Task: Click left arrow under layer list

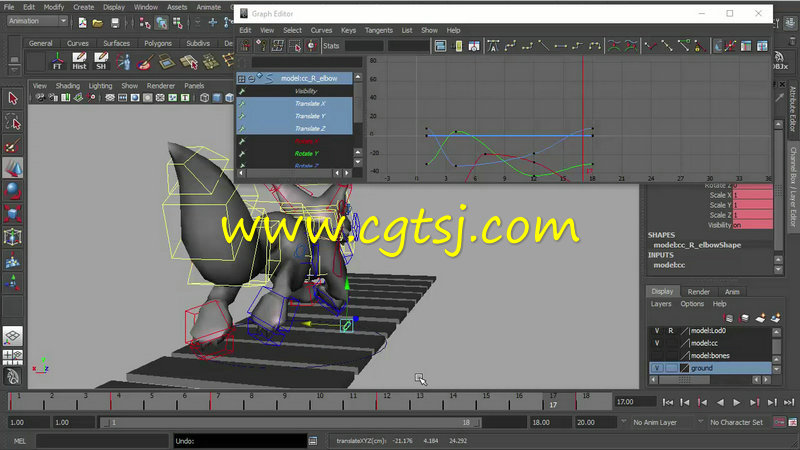Action: click(x=654, y=380)
